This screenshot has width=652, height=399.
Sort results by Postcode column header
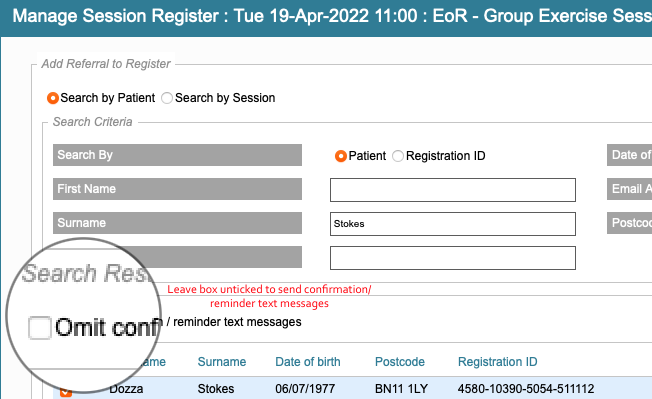(x=400, y=362)
